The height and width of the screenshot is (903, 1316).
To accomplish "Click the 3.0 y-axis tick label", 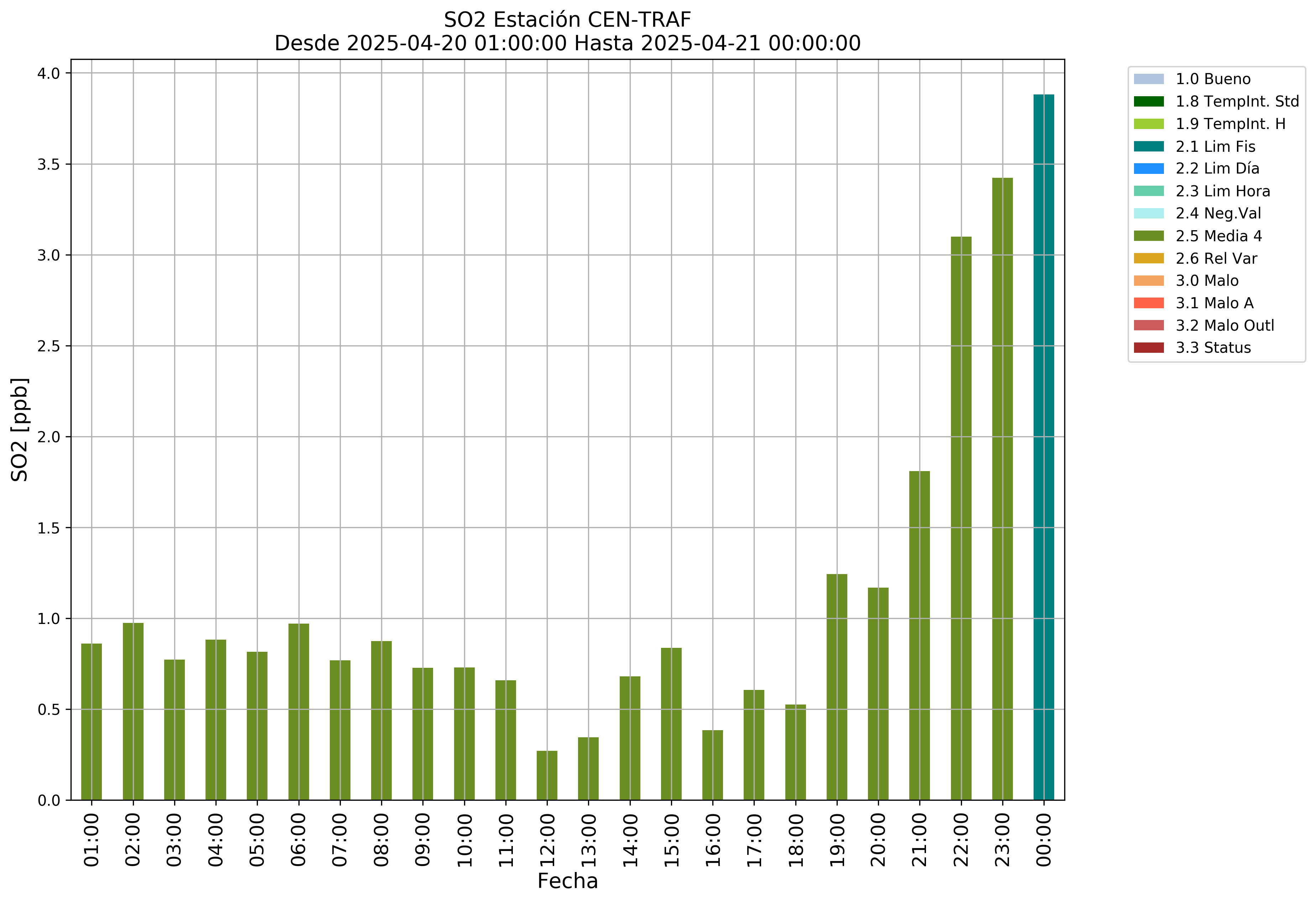I will coord(49,256).
